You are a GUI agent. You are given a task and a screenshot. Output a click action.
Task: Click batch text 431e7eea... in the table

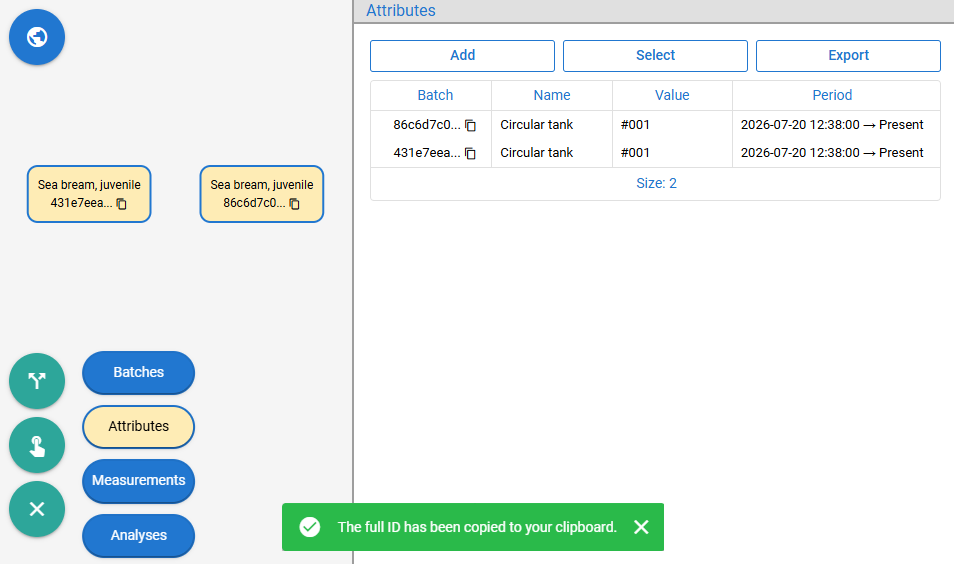click(427, 153)
